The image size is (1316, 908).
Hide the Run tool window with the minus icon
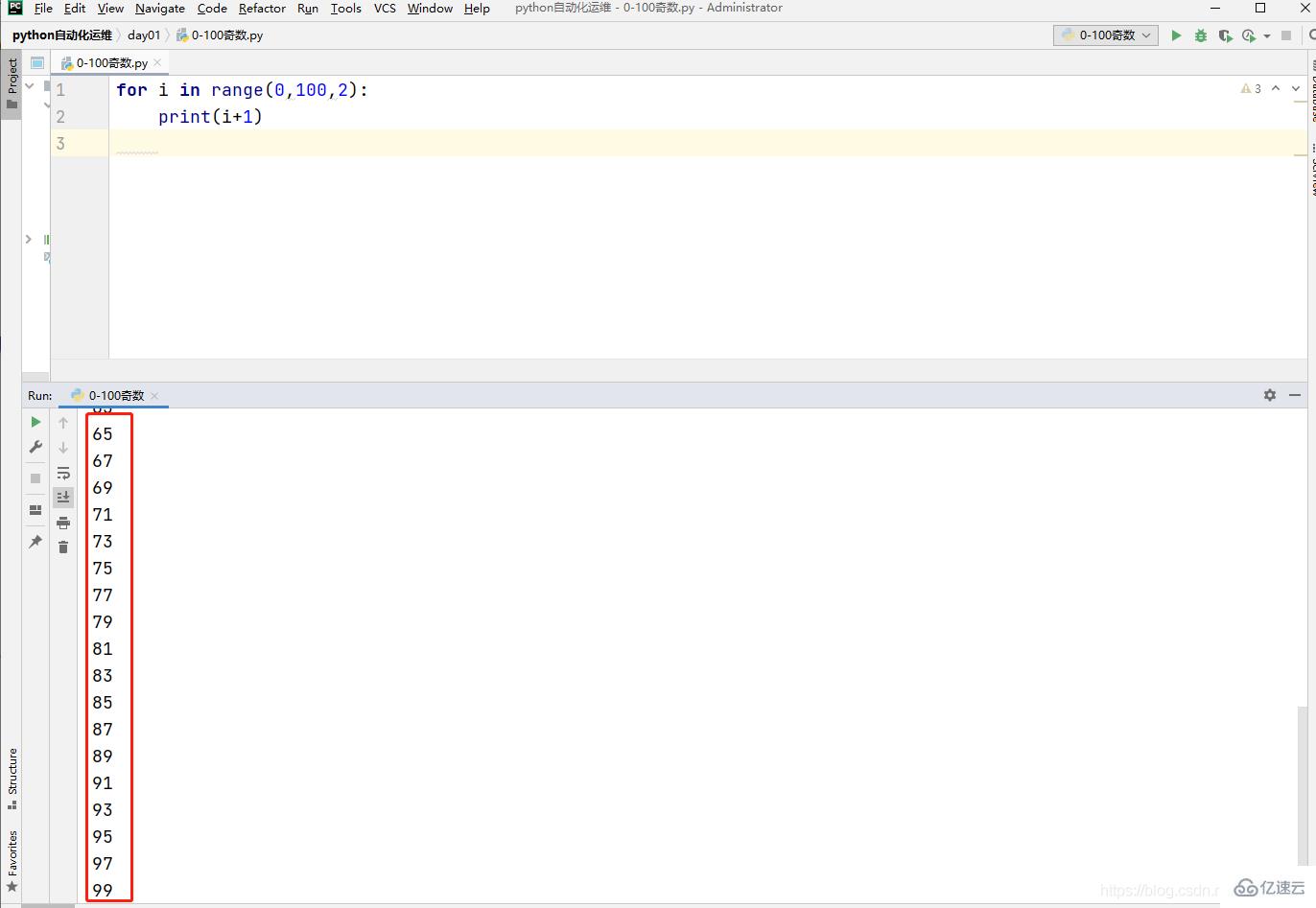coord(1295,395)
